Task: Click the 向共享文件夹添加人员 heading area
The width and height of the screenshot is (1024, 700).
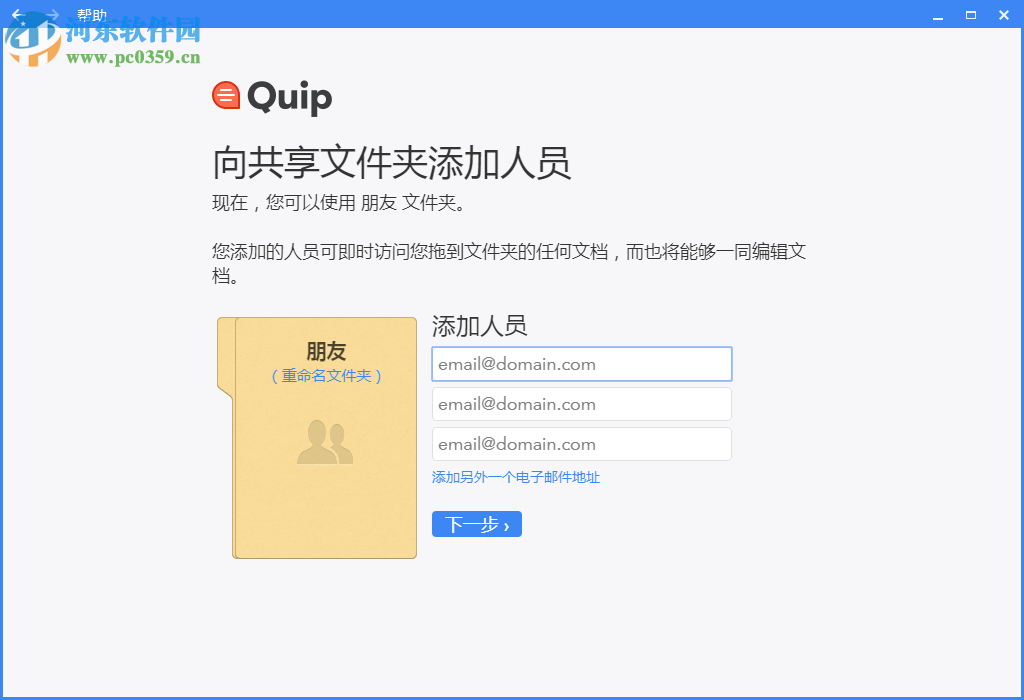Action: 392,164
